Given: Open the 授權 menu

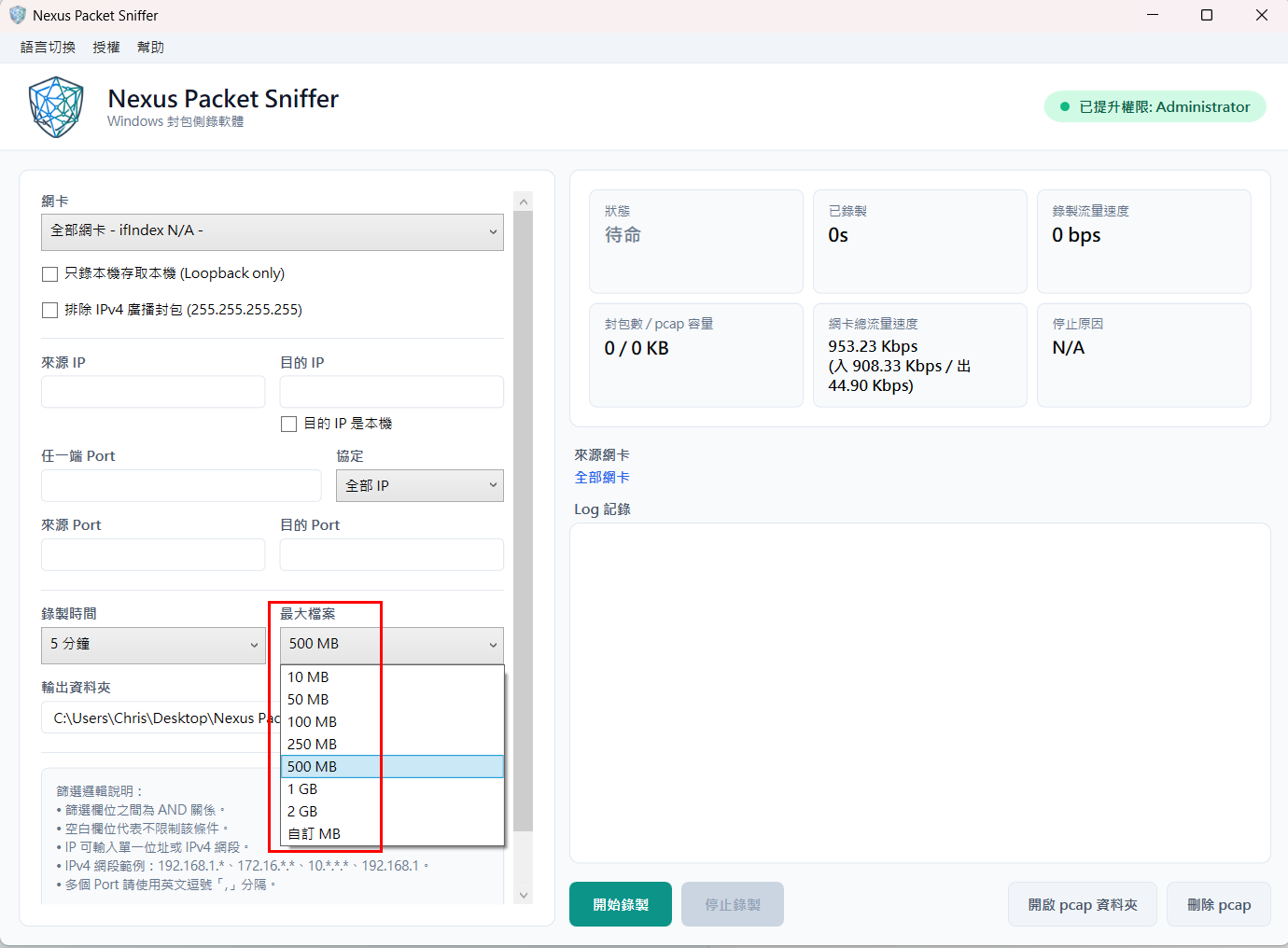Looking at the screenshot, I should pos(106,48).
